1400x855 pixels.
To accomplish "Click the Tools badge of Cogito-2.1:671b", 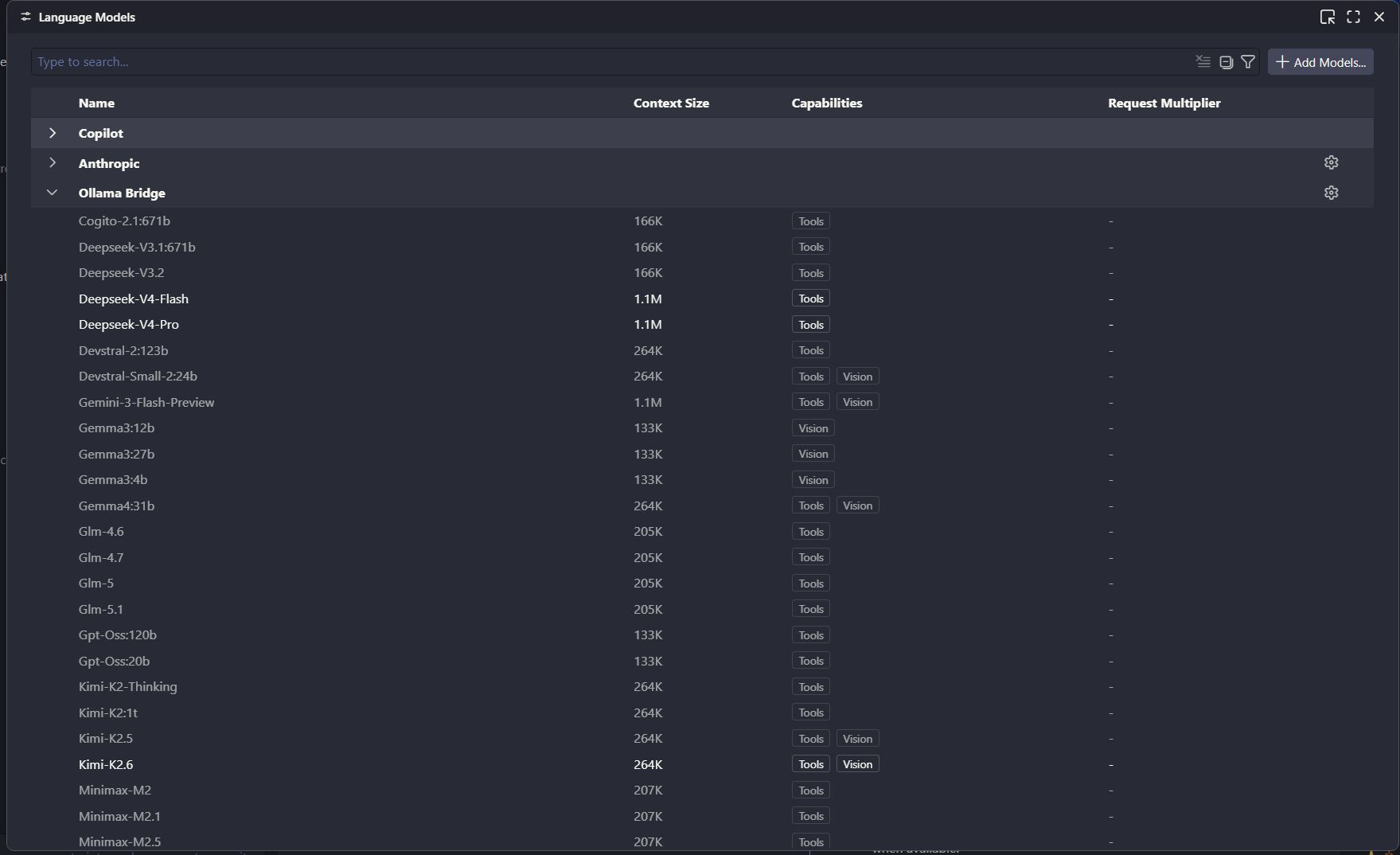I will (810, 221).
